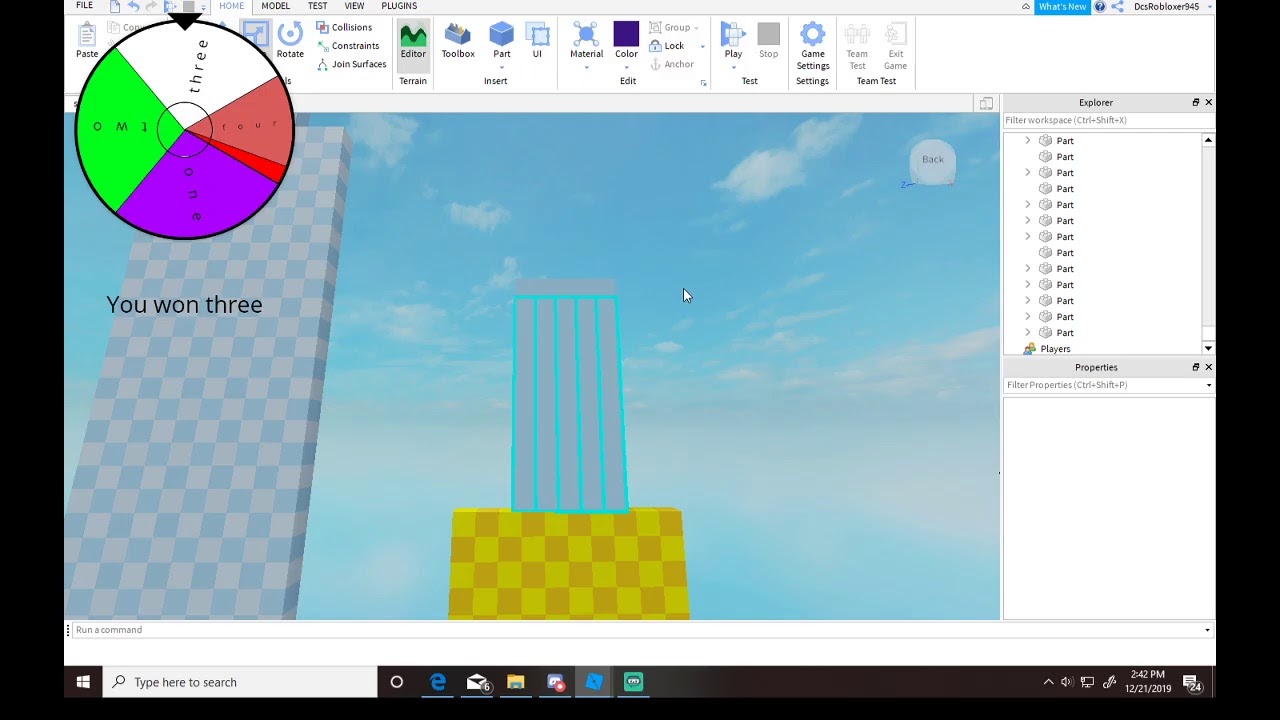1280x720 pixels.
Task: Click the Back button in the viewport
Action: pyautogui.click(x=933, y=160)
